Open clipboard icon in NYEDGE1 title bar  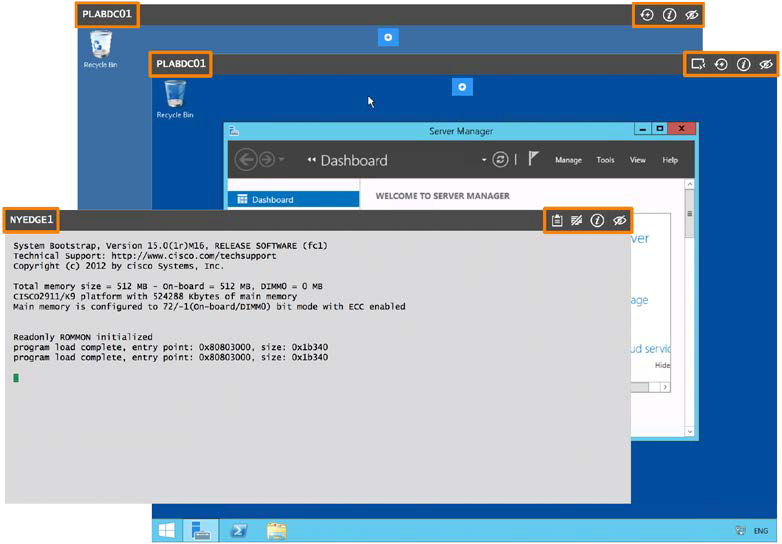coord(557,220)
